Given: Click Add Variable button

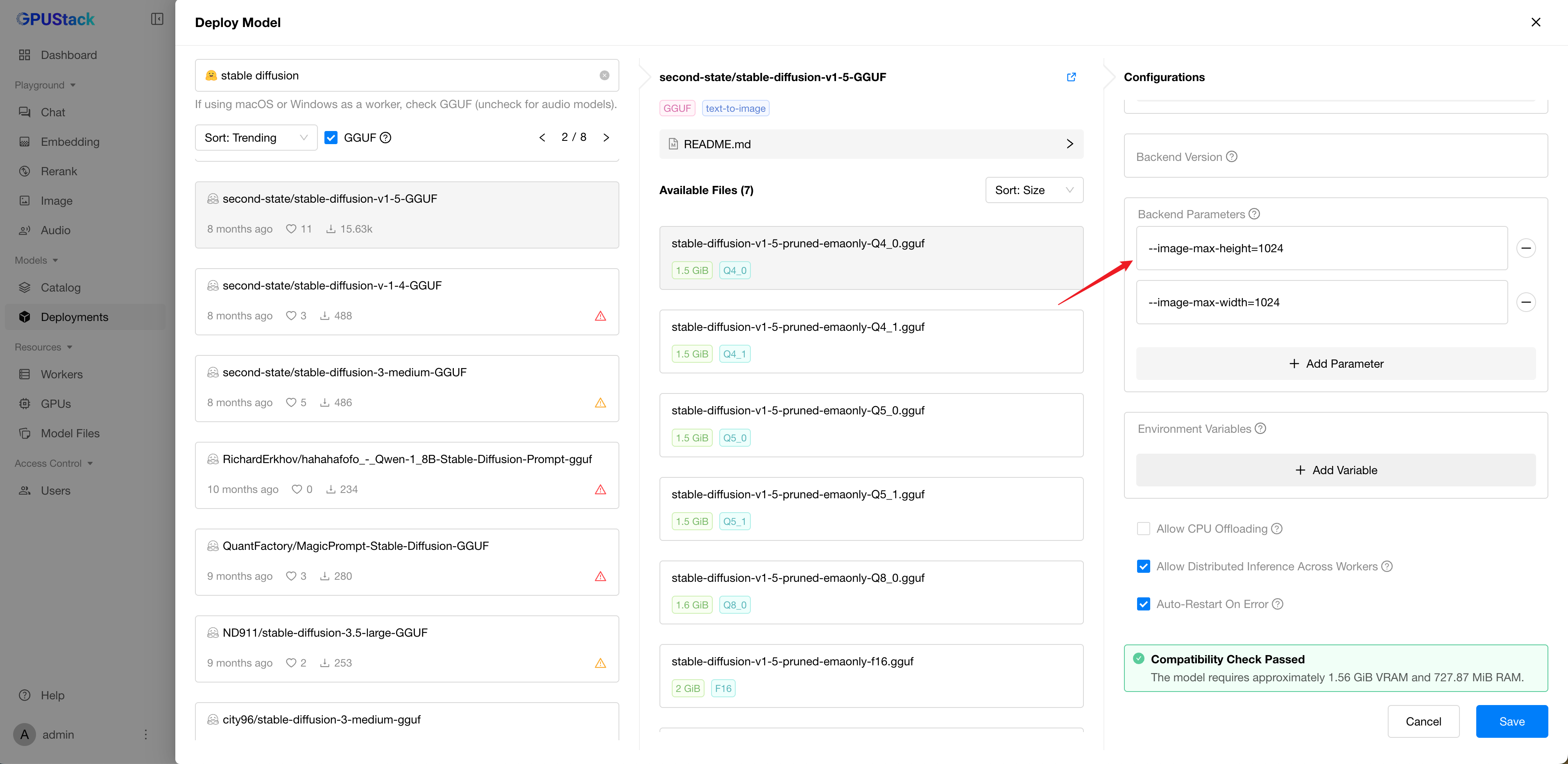Looking at the screenshot, I should (1335, 470).
